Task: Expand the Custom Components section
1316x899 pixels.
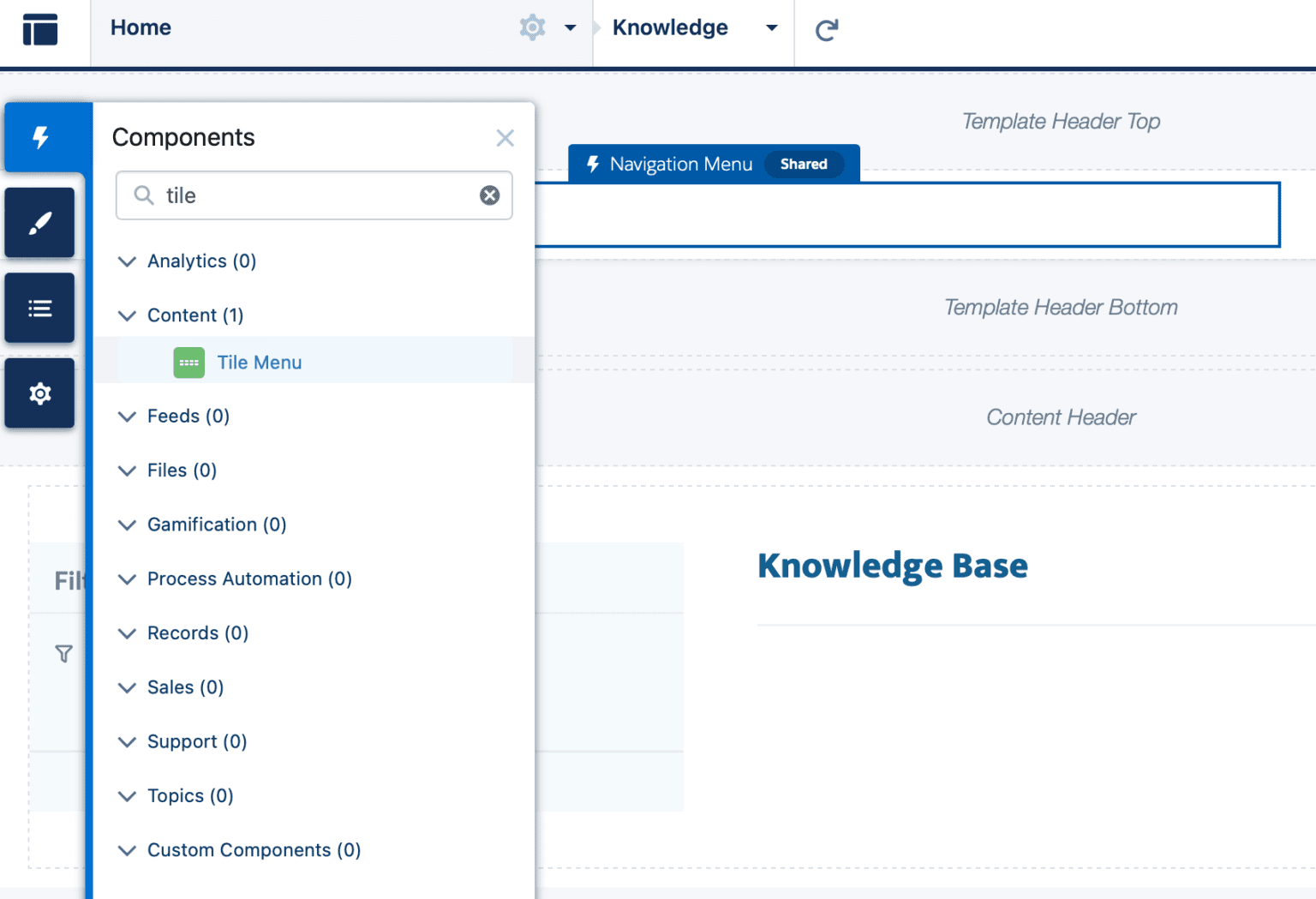Action: [x=127, y=850]
